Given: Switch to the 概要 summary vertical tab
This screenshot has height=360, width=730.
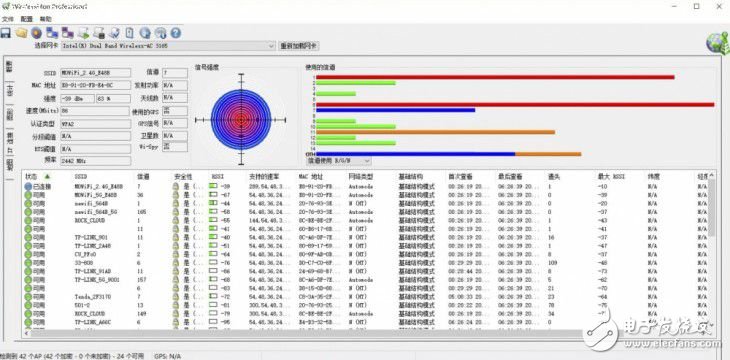Looking at the screenshot, I should [9, 67].
